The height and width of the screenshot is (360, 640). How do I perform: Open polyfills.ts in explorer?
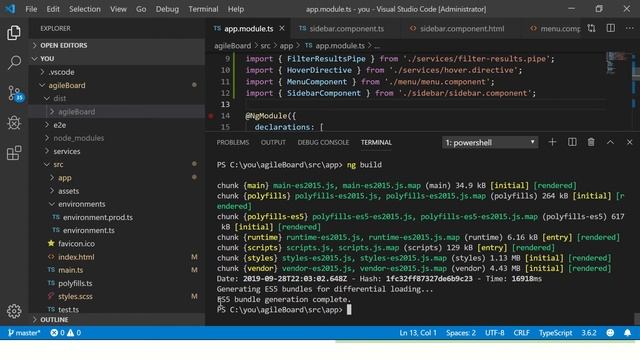[x=75, y=283]
